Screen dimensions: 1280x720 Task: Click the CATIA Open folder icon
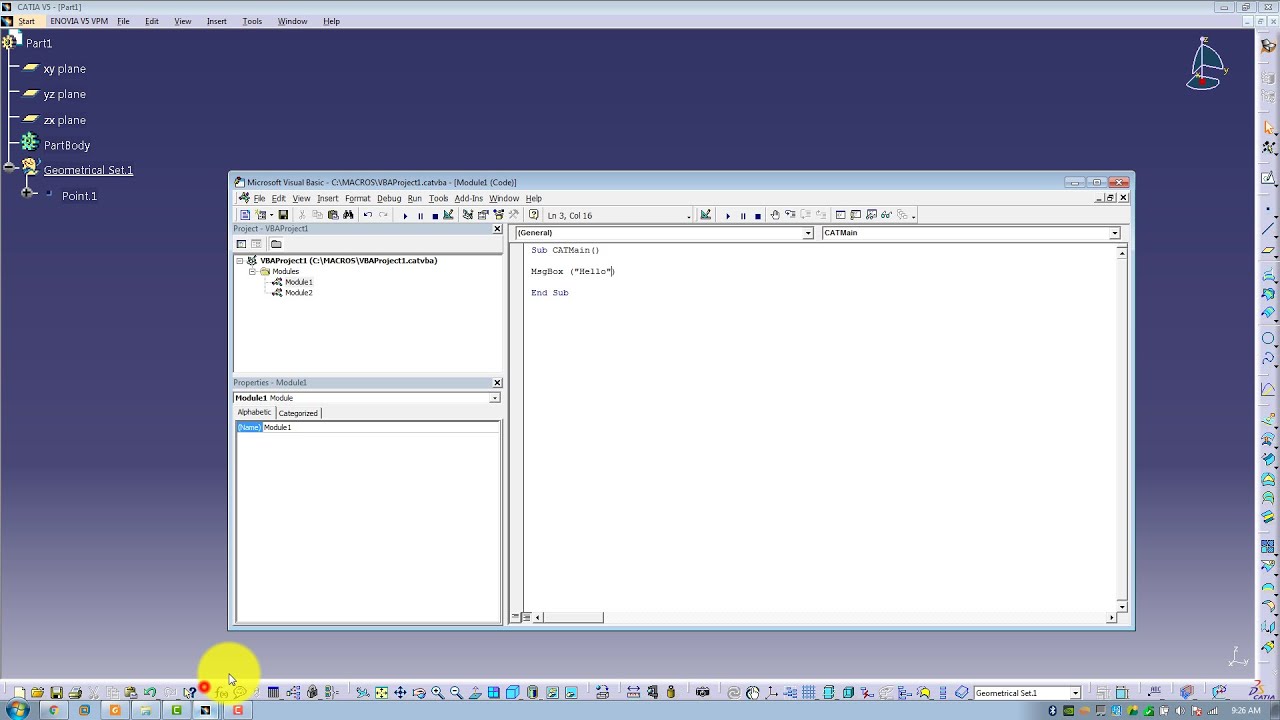click(37, 692)
